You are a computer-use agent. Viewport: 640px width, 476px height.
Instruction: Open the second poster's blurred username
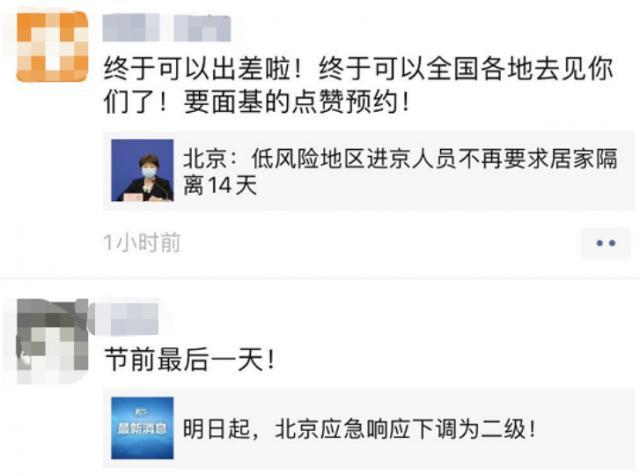[x=124, y=318]
